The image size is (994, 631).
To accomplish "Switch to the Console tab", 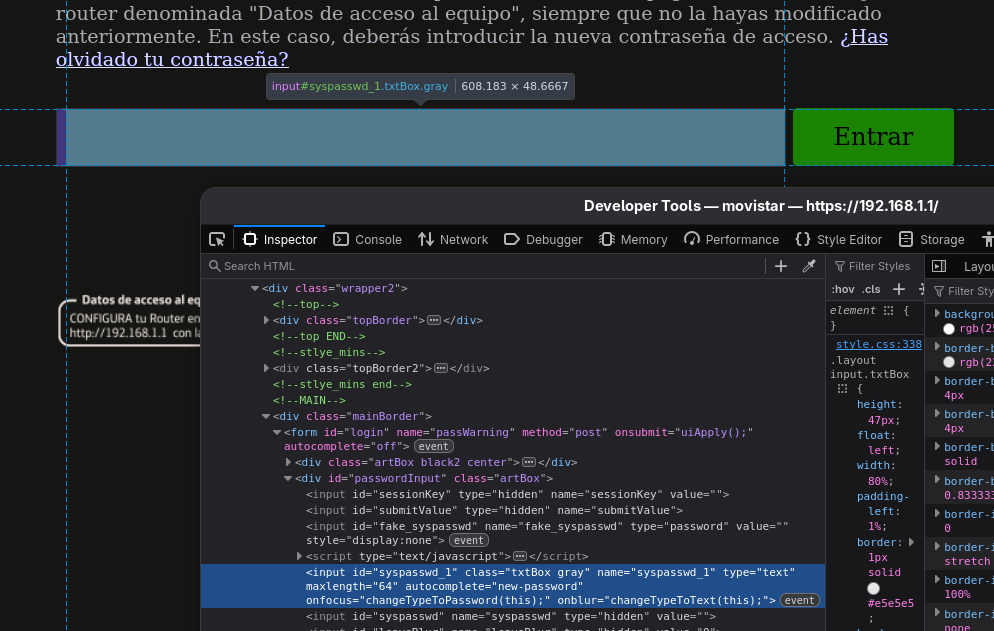I will 367,240.
